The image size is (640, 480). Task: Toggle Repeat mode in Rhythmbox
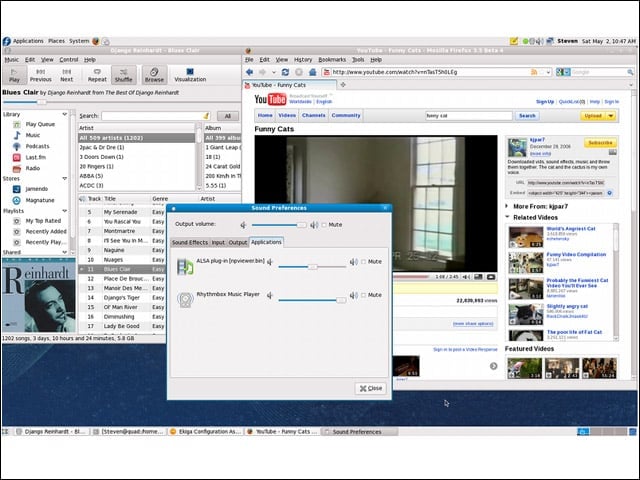(x=97, y=75)
